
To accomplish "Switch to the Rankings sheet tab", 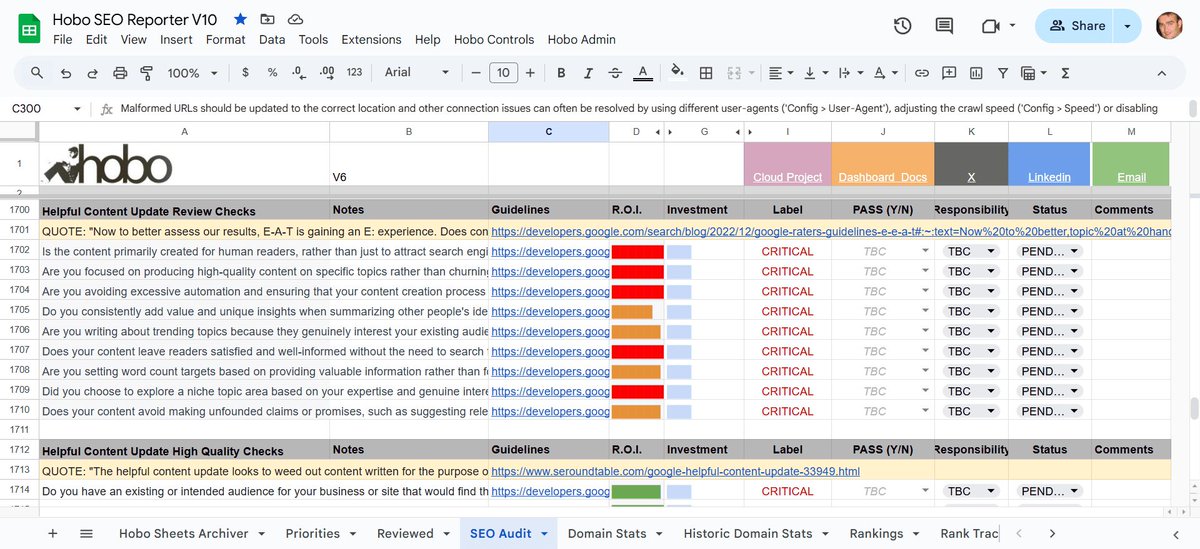I will point(877,533).
